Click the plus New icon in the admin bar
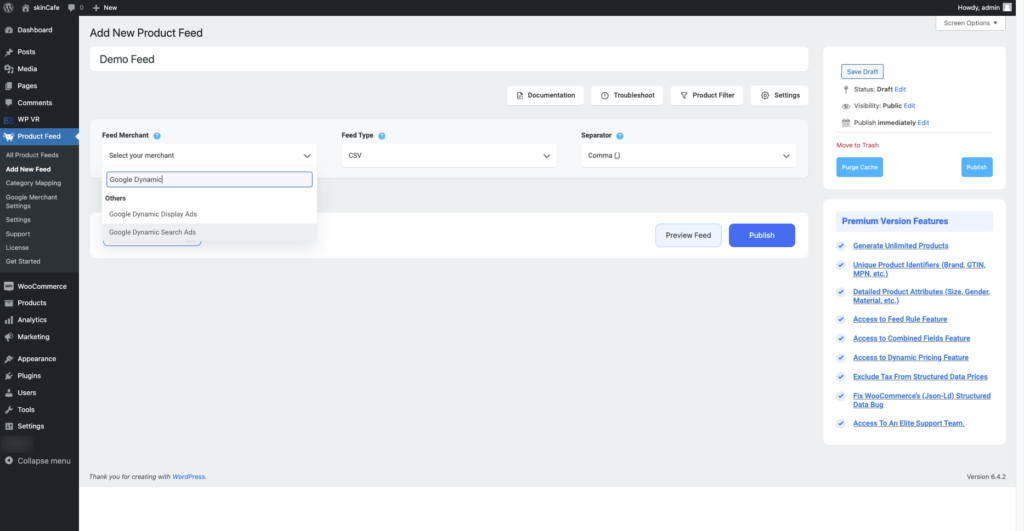Image resolution: width=1024 pixels, height=531 pixels. (x=96, y=8)
